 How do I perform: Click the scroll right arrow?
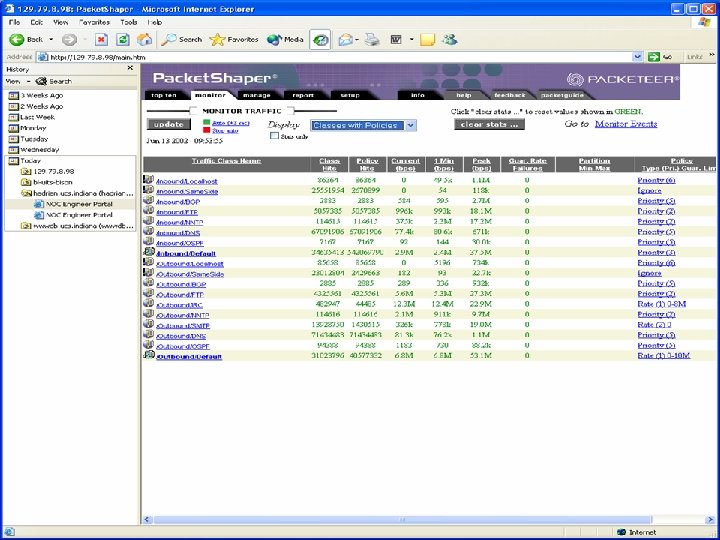click(711, 519)
